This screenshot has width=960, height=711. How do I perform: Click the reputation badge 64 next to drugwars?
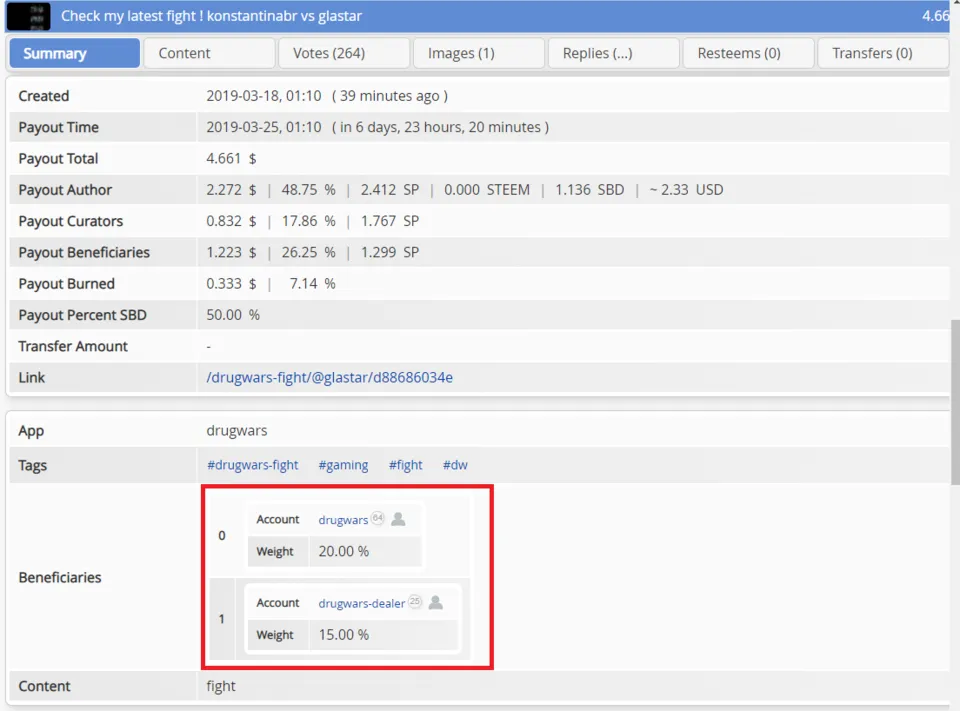pos(378,517)
